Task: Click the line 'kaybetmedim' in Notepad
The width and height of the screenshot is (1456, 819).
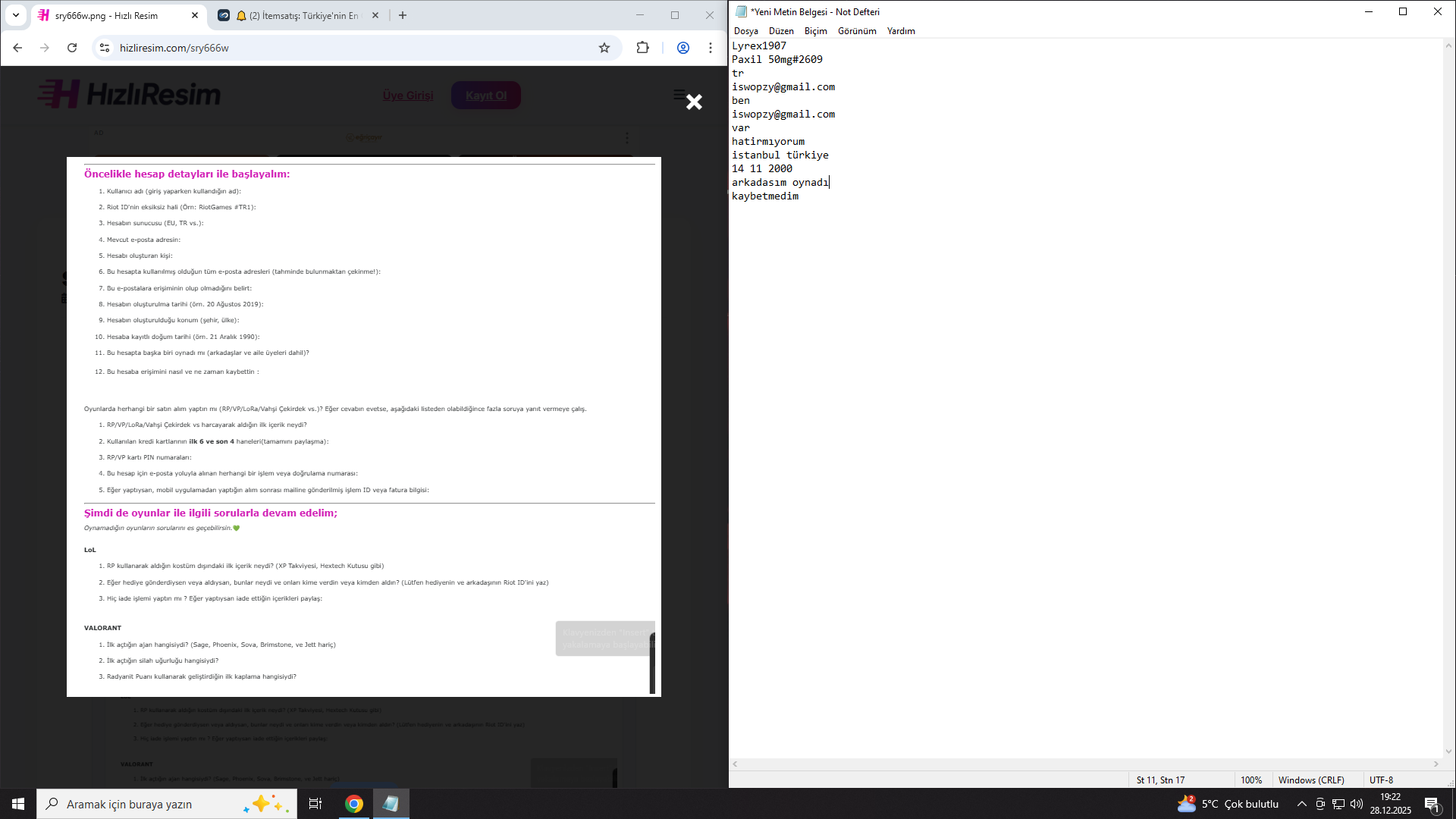Action: click(765, 196)
